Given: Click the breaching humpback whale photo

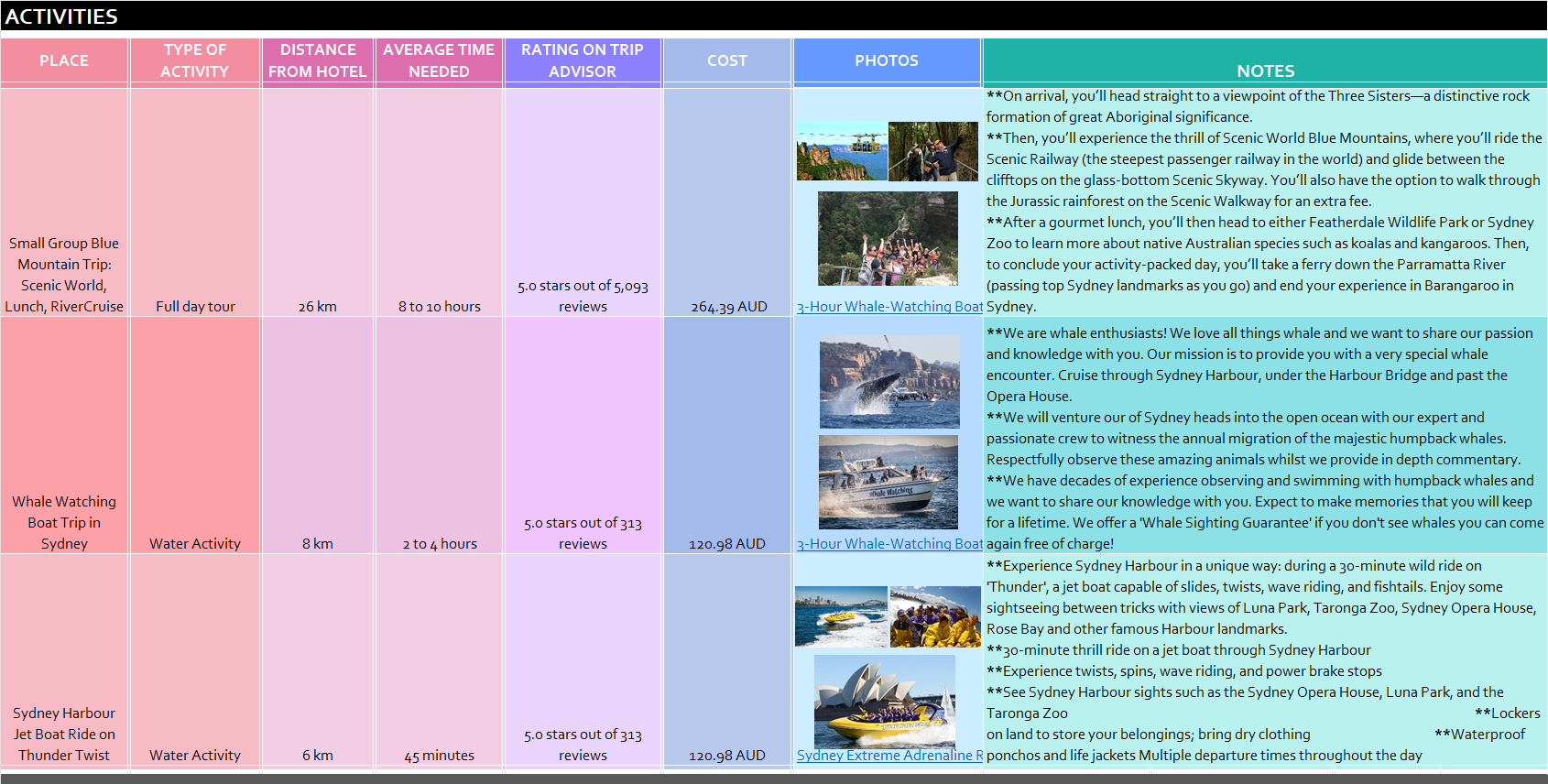Looking at the screenshot, I should (889, 381).
